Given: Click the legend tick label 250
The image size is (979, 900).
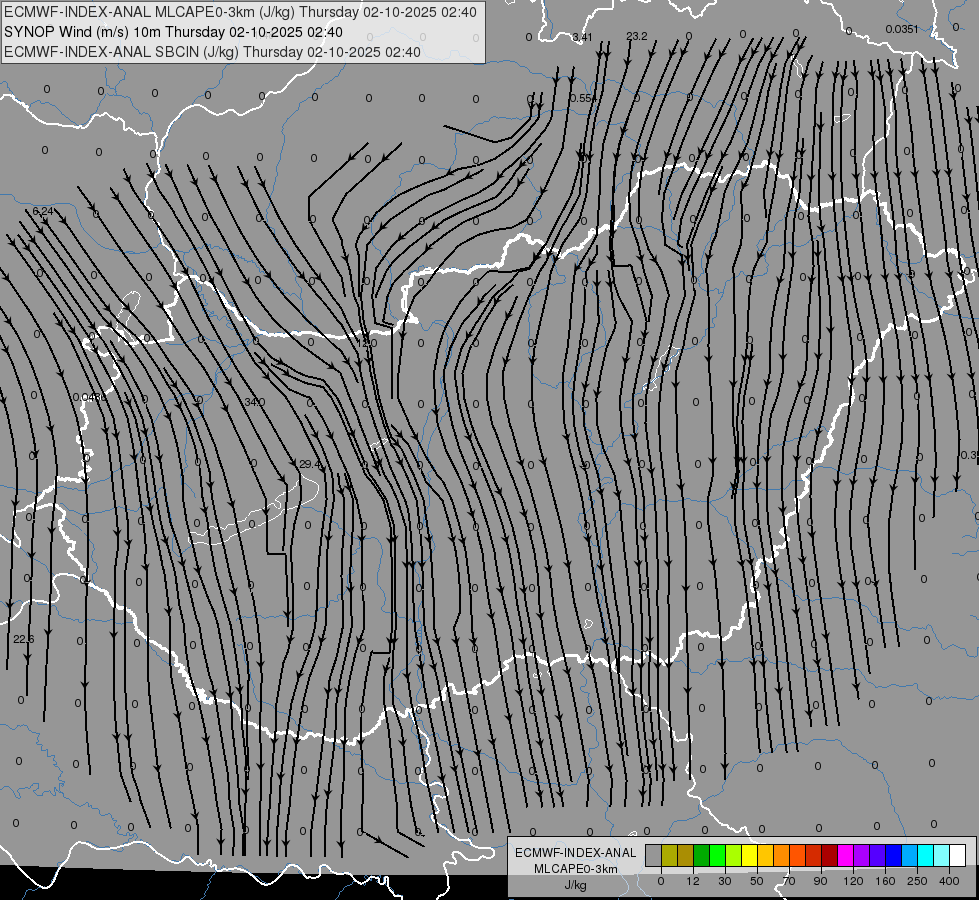Looking at the screenshot, I should (917, 881).
